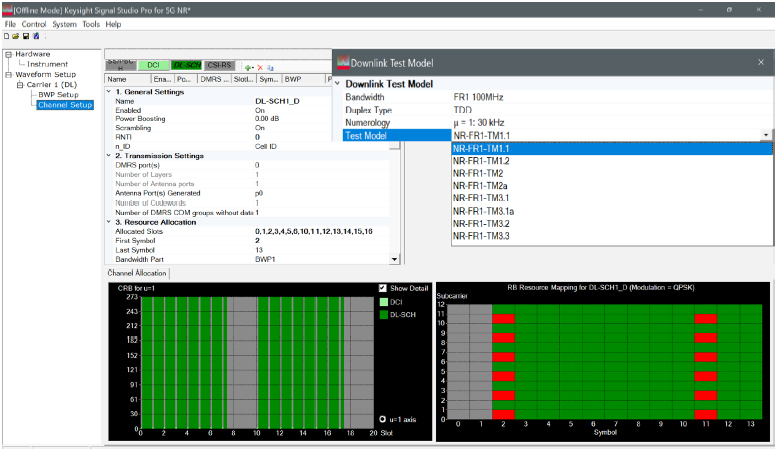Click the DMRS column header
777x449 pixels.
click(x=214, y=79)
